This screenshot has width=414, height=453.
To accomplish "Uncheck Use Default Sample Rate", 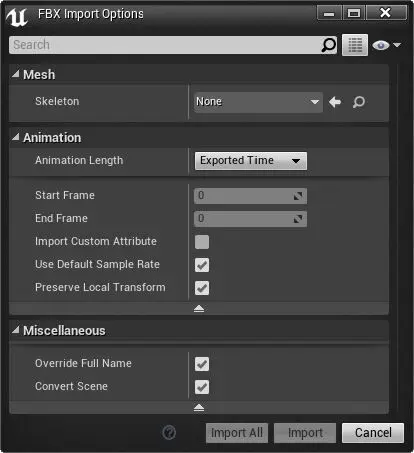I will [x=202, y=265].
